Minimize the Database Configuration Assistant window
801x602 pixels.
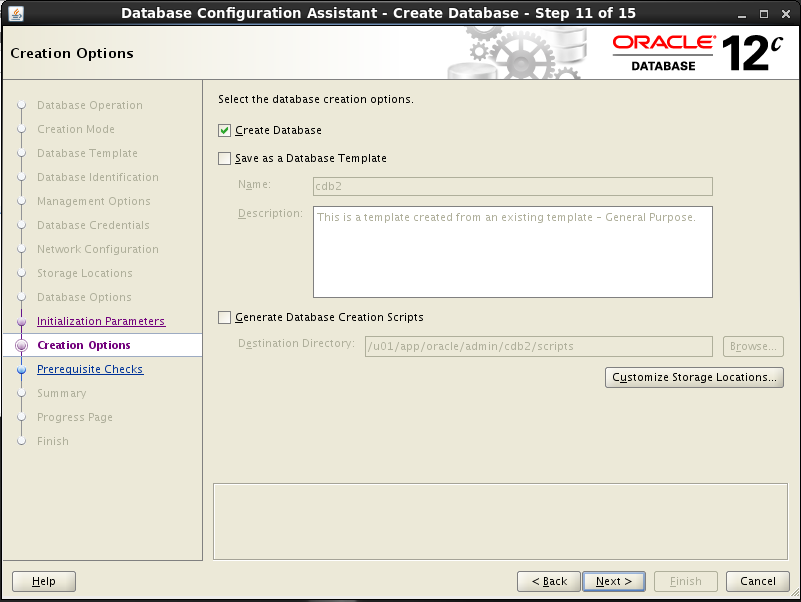(x=742, y=14)
